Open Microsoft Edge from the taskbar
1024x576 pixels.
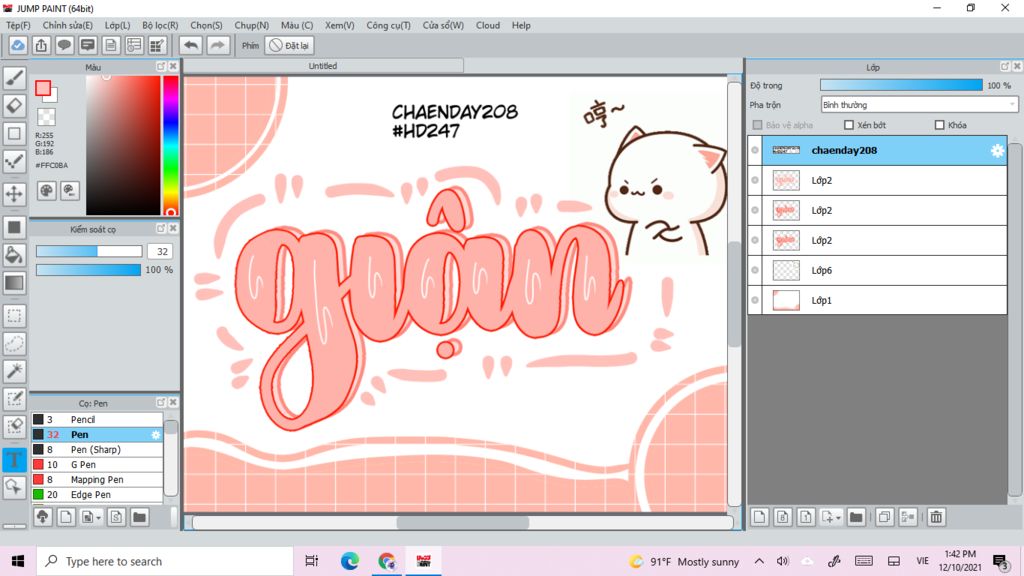(349, 561)
